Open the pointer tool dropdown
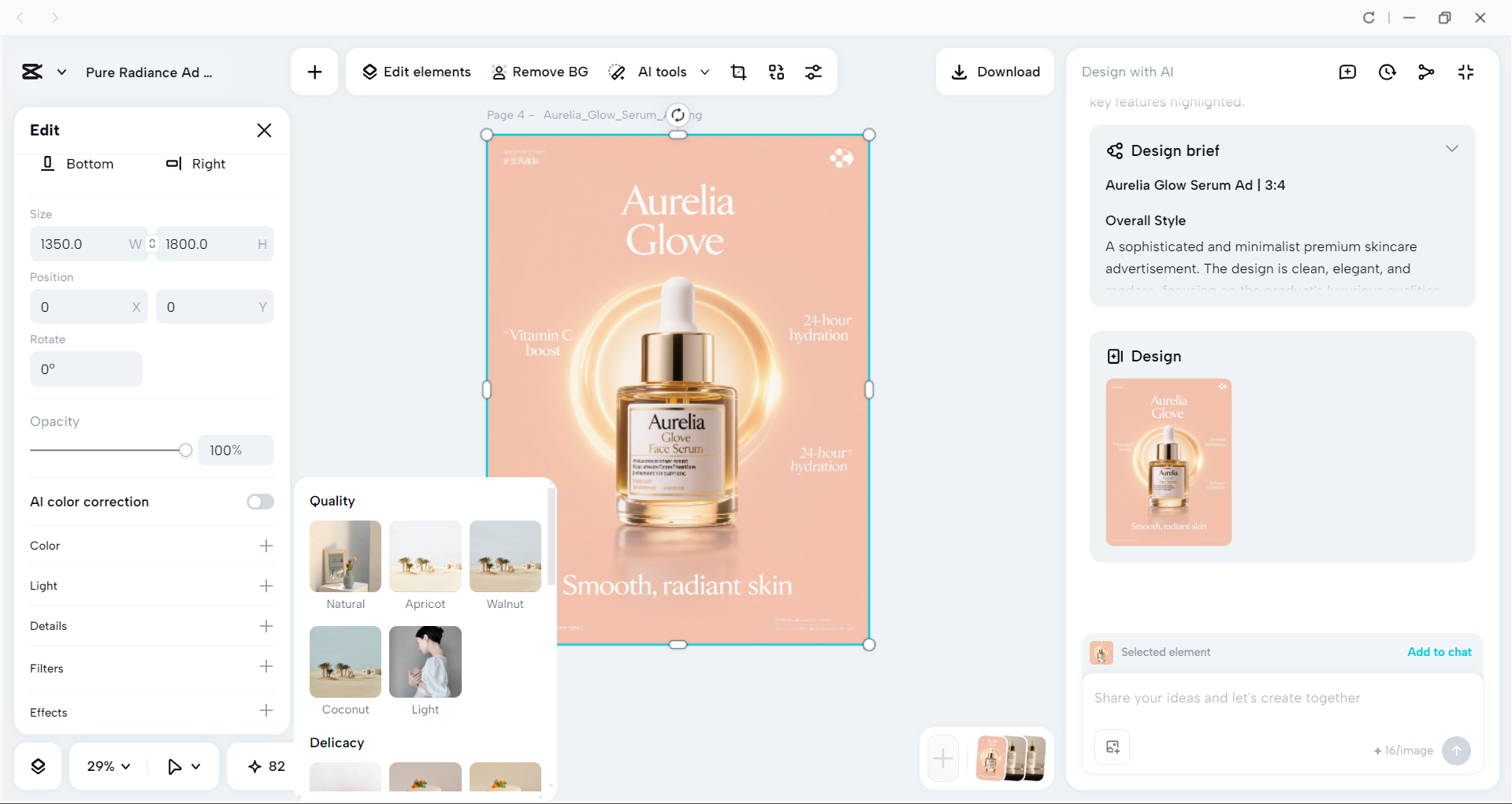1512x804 pixels. click(x=184, y=766)
